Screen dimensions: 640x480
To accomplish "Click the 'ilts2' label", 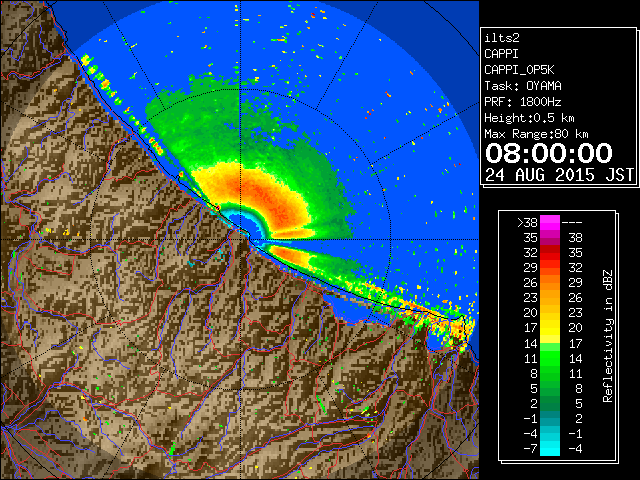I will pyautogui.click(x=502, y=38).
